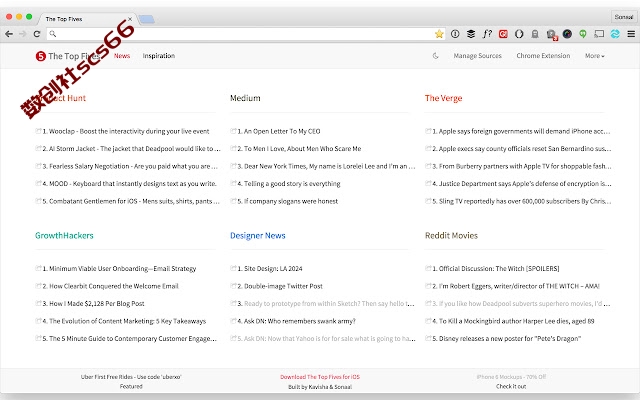Image resolution: width=640 pixels, height=400 pixels.
Task: Click the icon beside An Open Letter To My CEO
Action: tap(233, 131)
